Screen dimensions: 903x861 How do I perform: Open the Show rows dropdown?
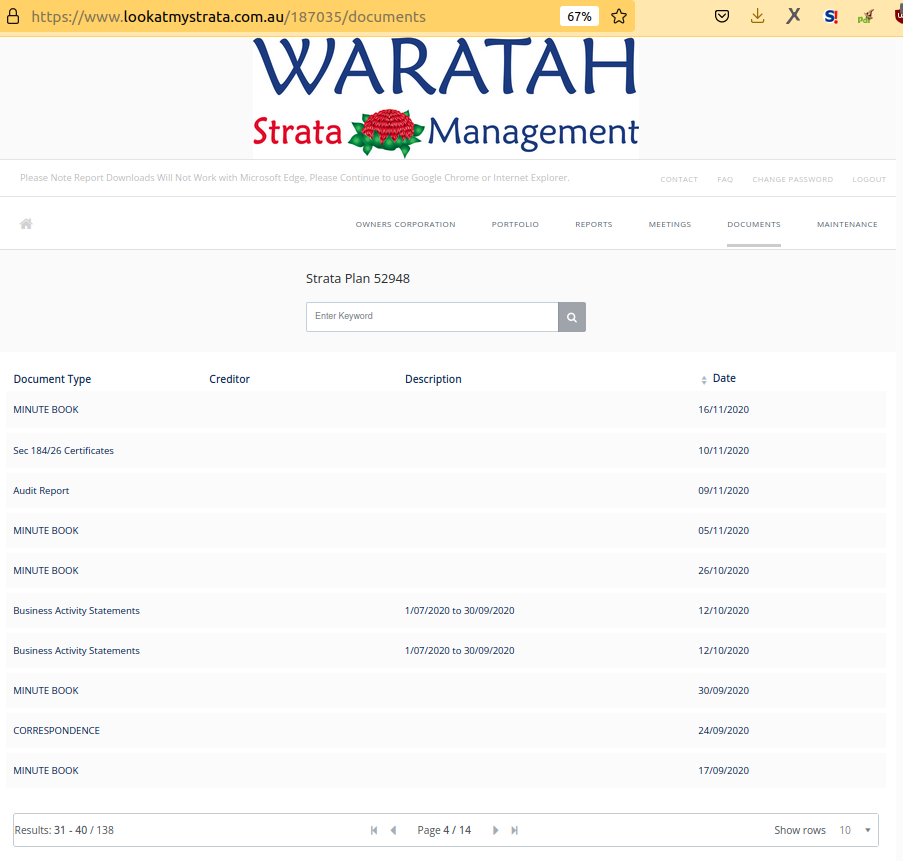[x=855, y=830]
